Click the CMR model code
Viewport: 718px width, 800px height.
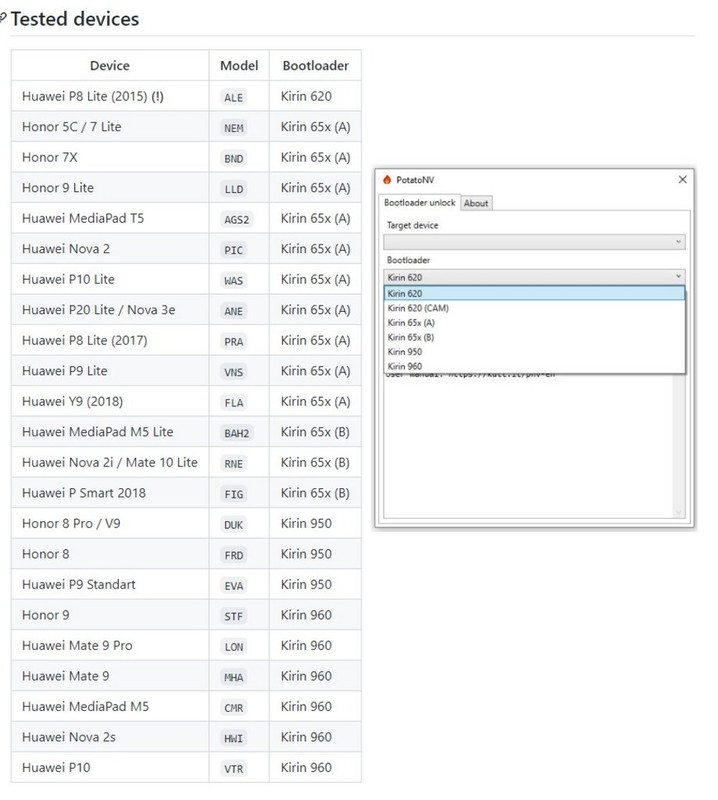[x=234, y=708]
